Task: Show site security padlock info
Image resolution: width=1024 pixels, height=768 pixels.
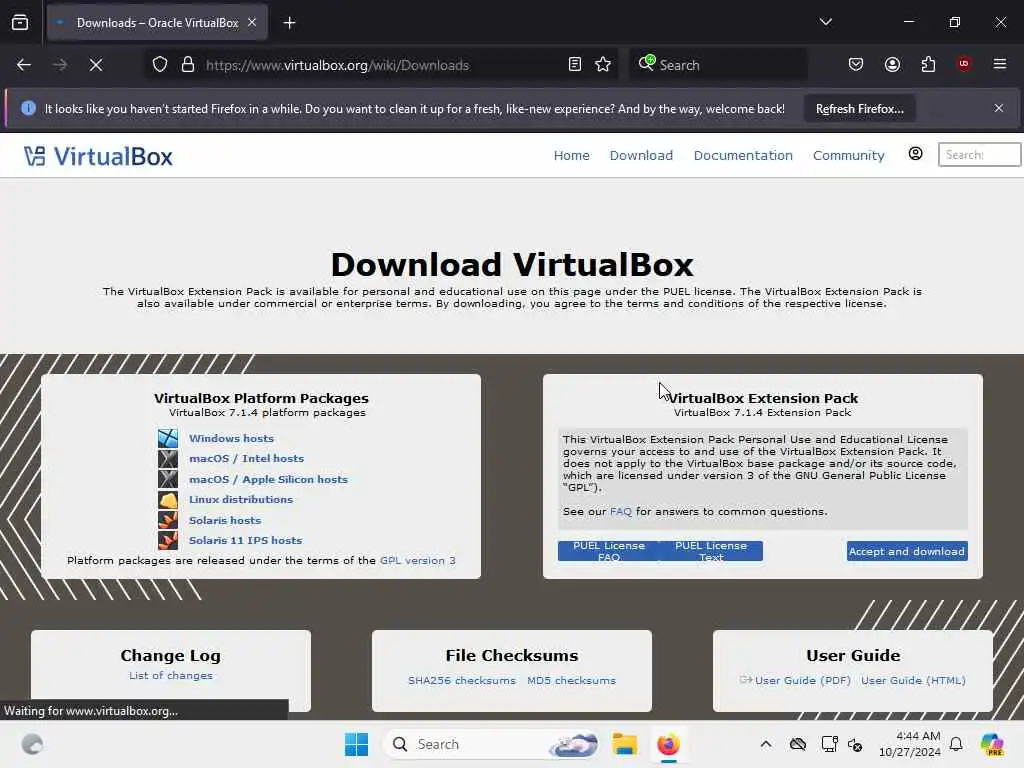Action: (188, 65)
